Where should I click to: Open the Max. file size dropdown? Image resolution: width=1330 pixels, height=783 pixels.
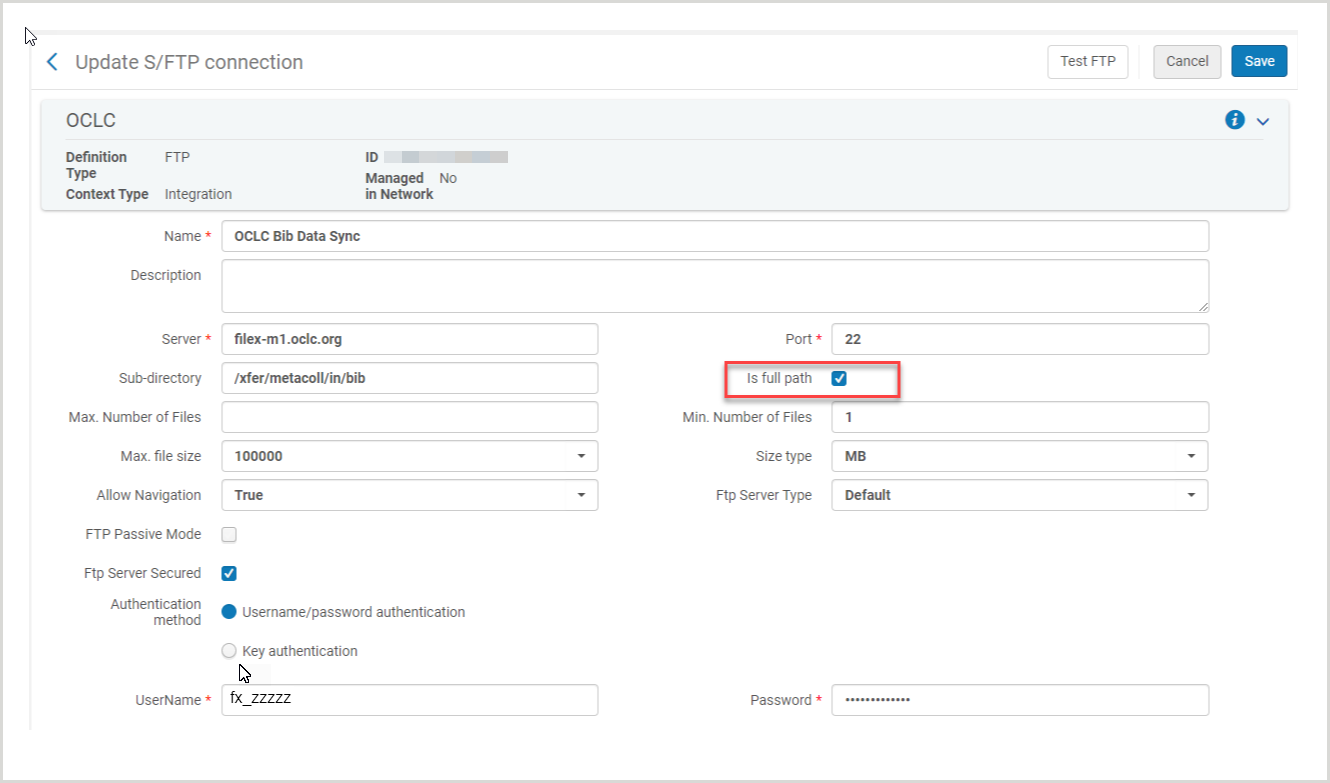(409, 456)
